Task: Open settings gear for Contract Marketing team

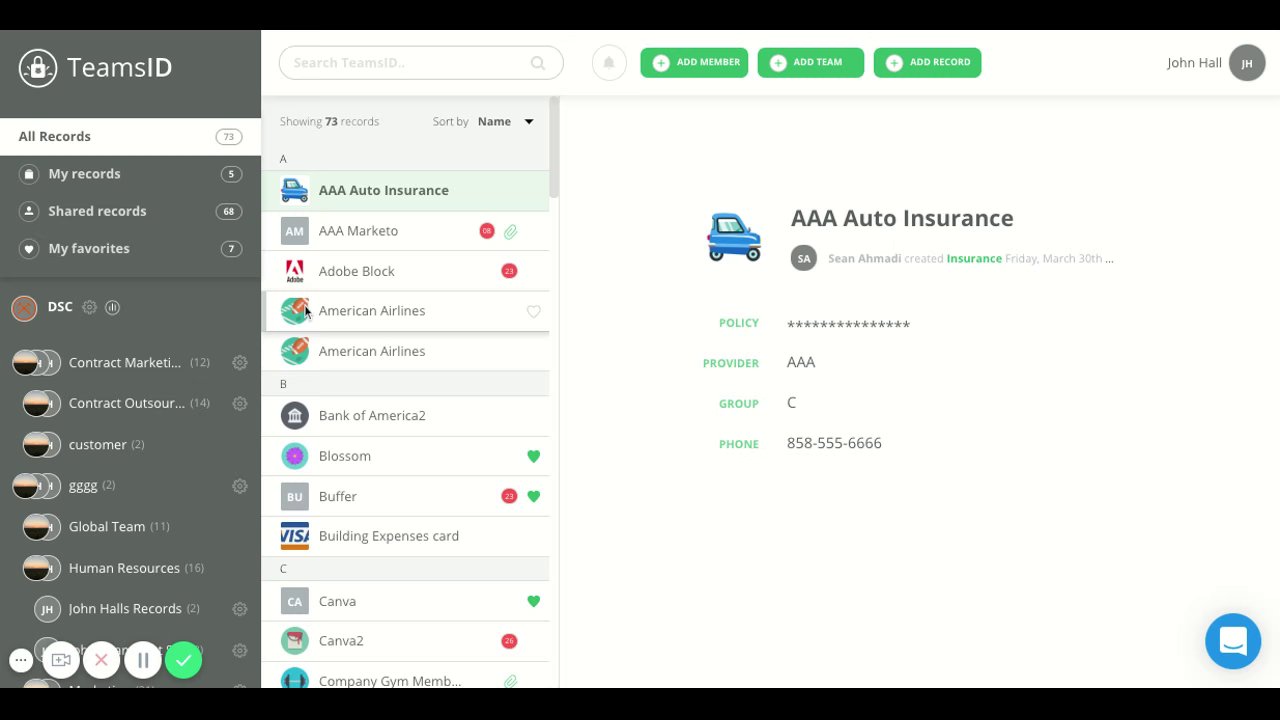Action: pos(240,363)
